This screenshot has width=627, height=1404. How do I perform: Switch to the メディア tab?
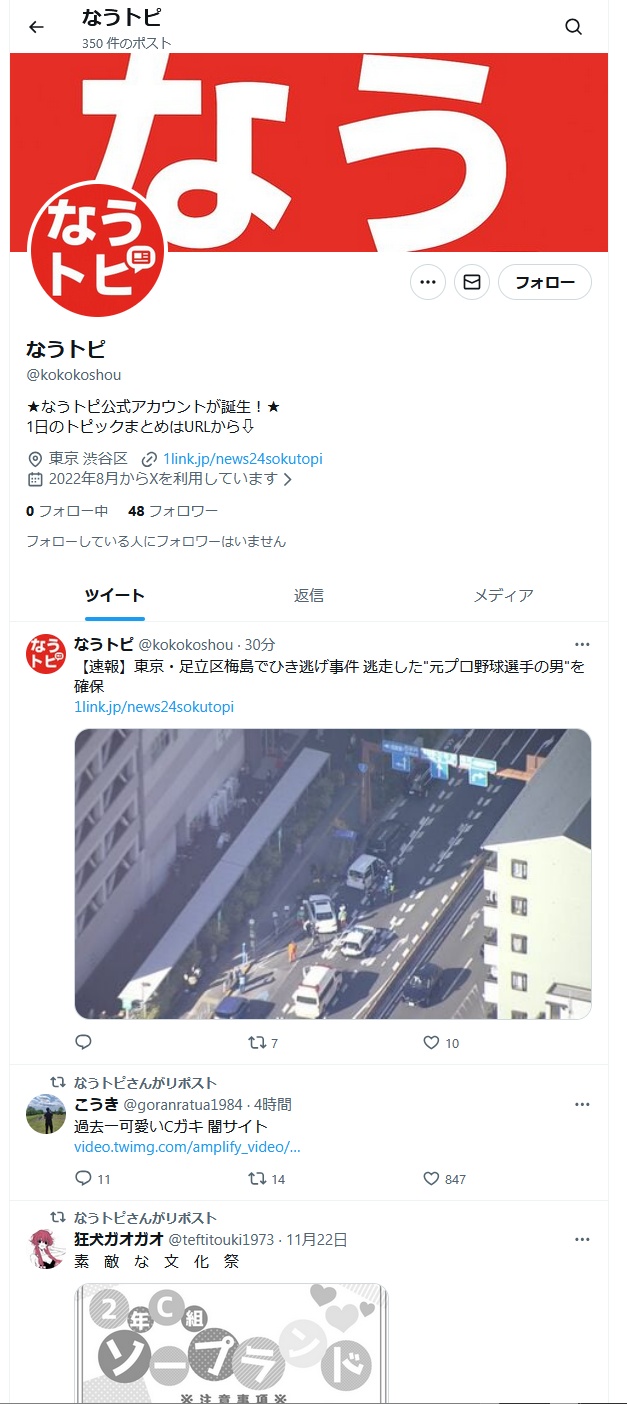pos(503,595)
